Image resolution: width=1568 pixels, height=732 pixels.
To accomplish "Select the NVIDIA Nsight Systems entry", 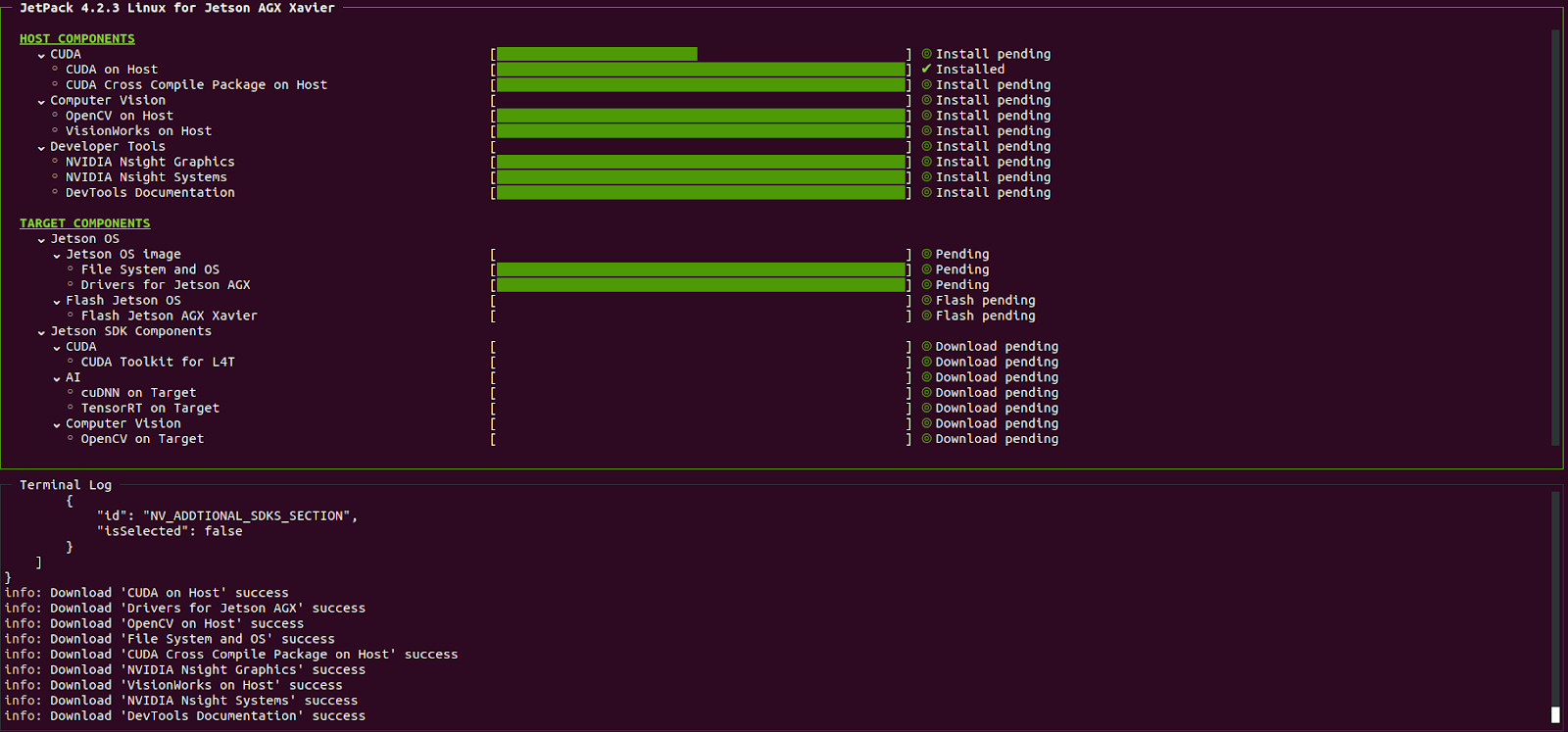I will coord(146,177).
